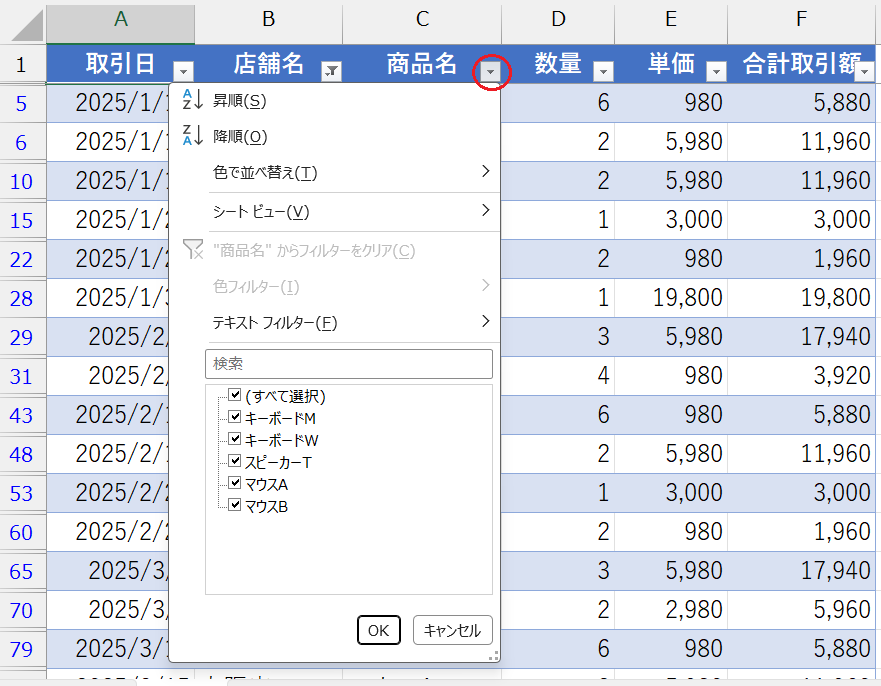This screenshot has width=881, height=686.
Task: Open the 単価 column filter arrow
Action: (716, 72)
